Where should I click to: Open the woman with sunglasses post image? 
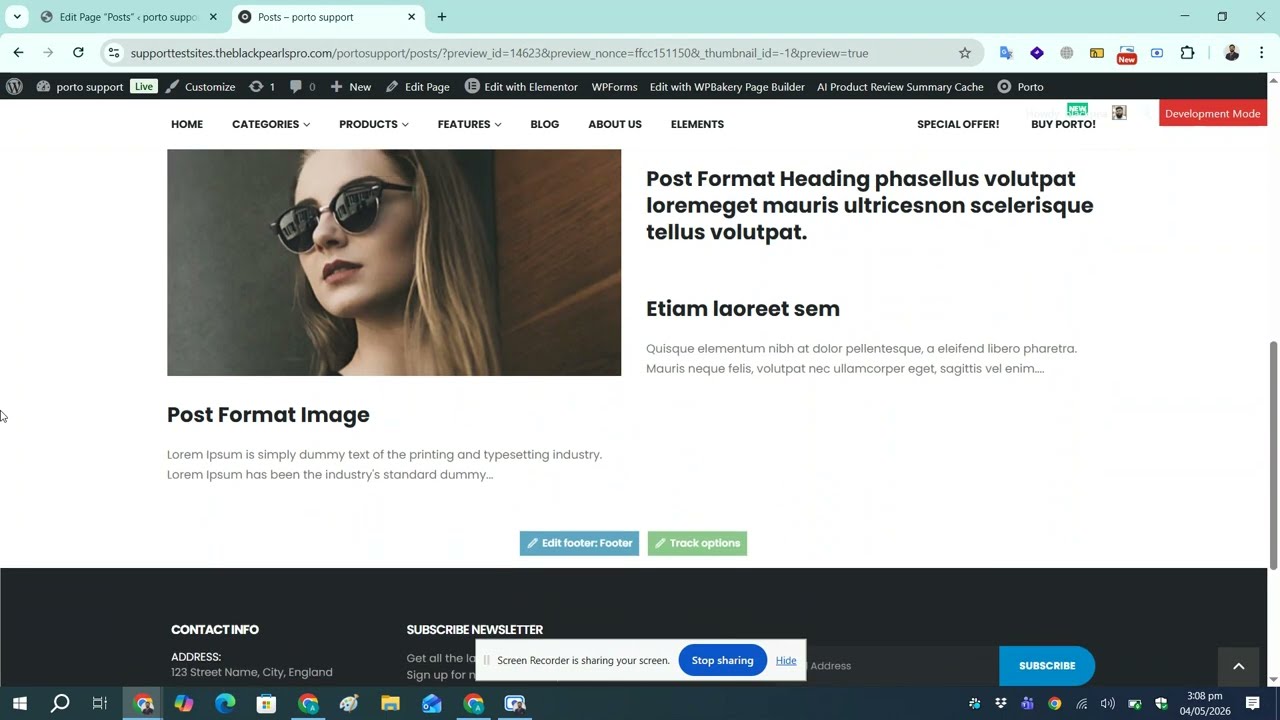[394, 262]
